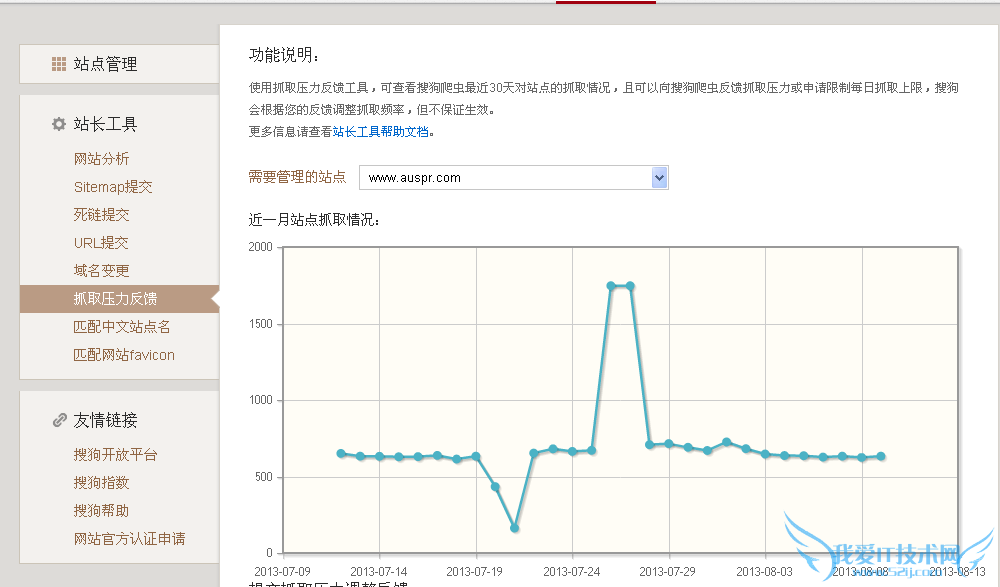Click the gear icon beside 站长工具

click(x=59, y=125)
